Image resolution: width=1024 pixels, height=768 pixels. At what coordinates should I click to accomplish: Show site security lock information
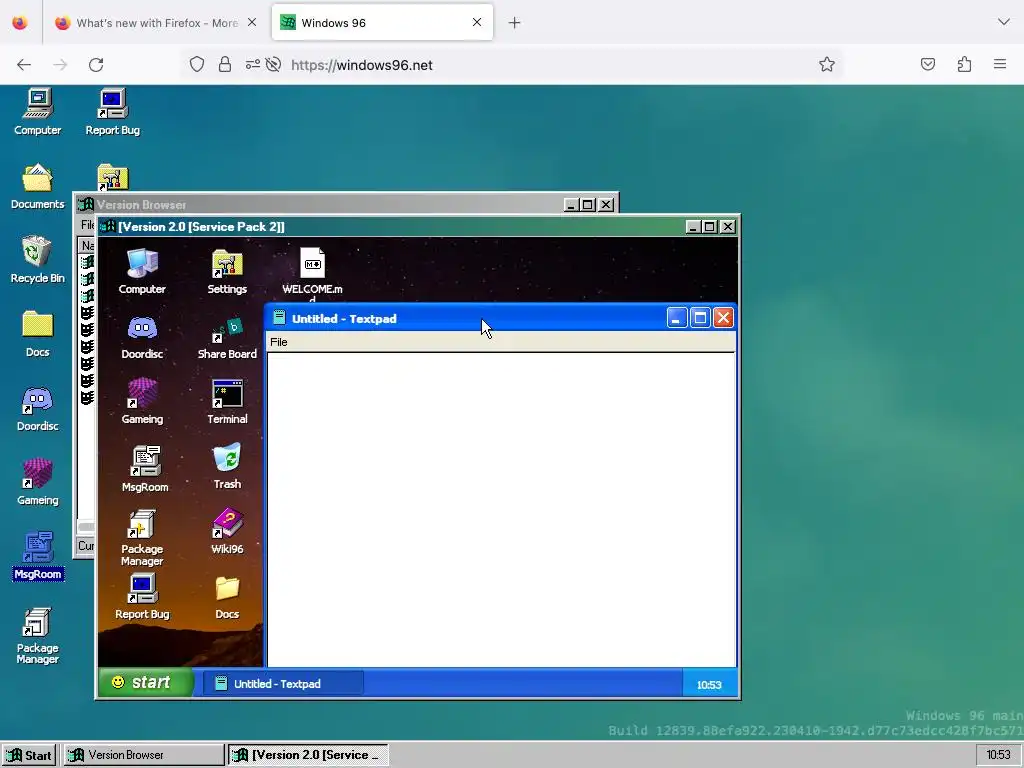click(225, 65)
